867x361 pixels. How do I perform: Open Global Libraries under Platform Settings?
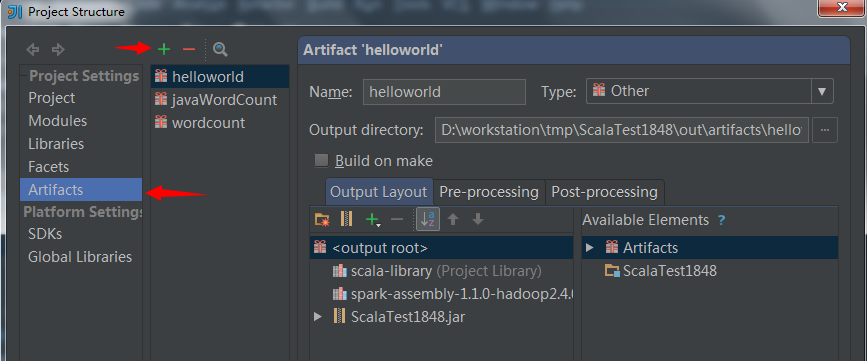pyautogui.click(x=81, y=257)
